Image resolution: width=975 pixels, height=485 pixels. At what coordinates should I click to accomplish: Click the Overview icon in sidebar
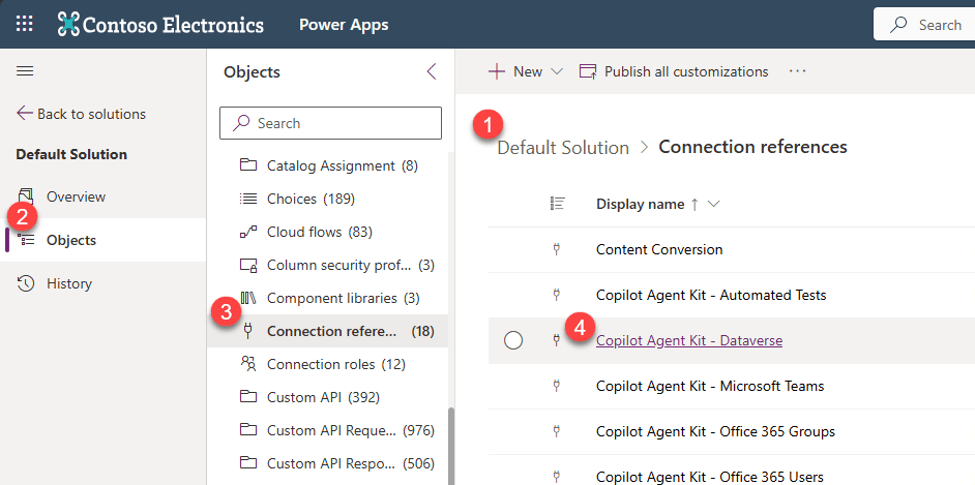[25, 196]
